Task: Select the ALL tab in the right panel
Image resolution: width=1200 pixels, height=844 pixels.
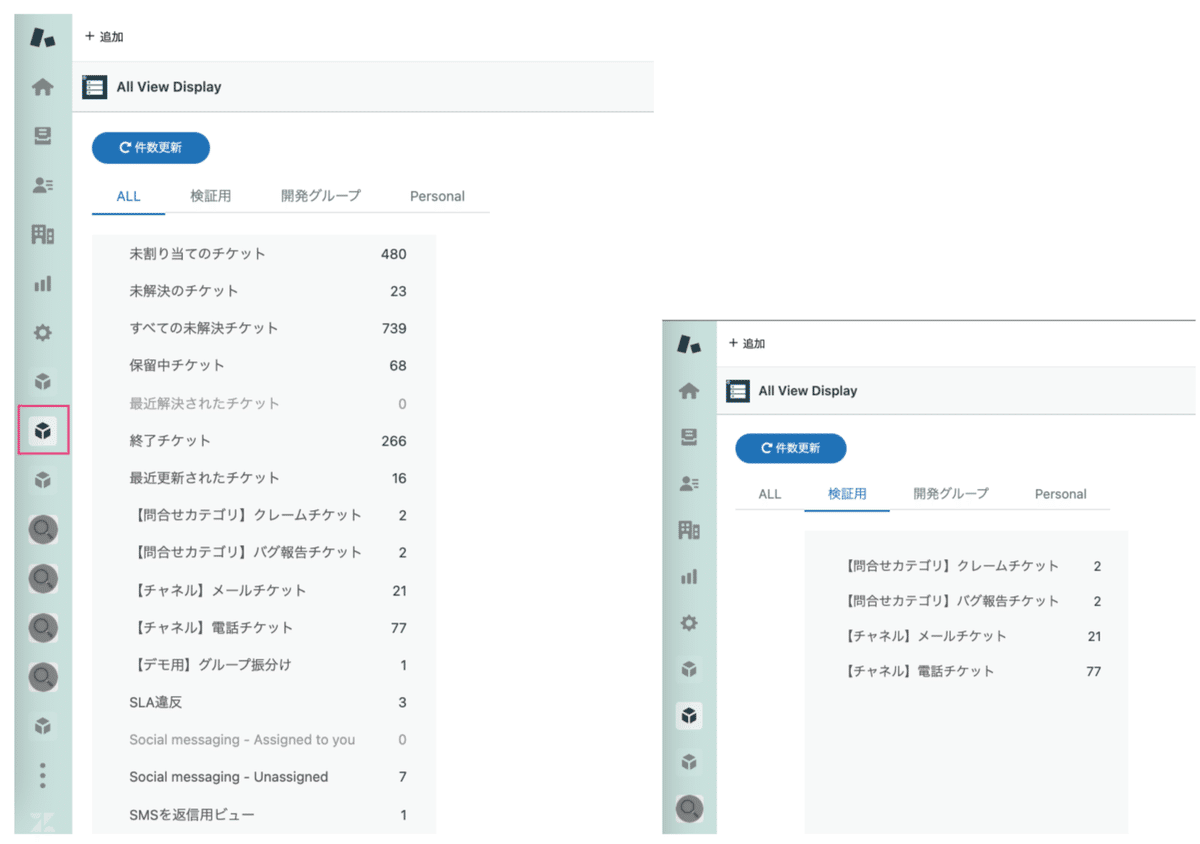Action: [x=769, y=493]
